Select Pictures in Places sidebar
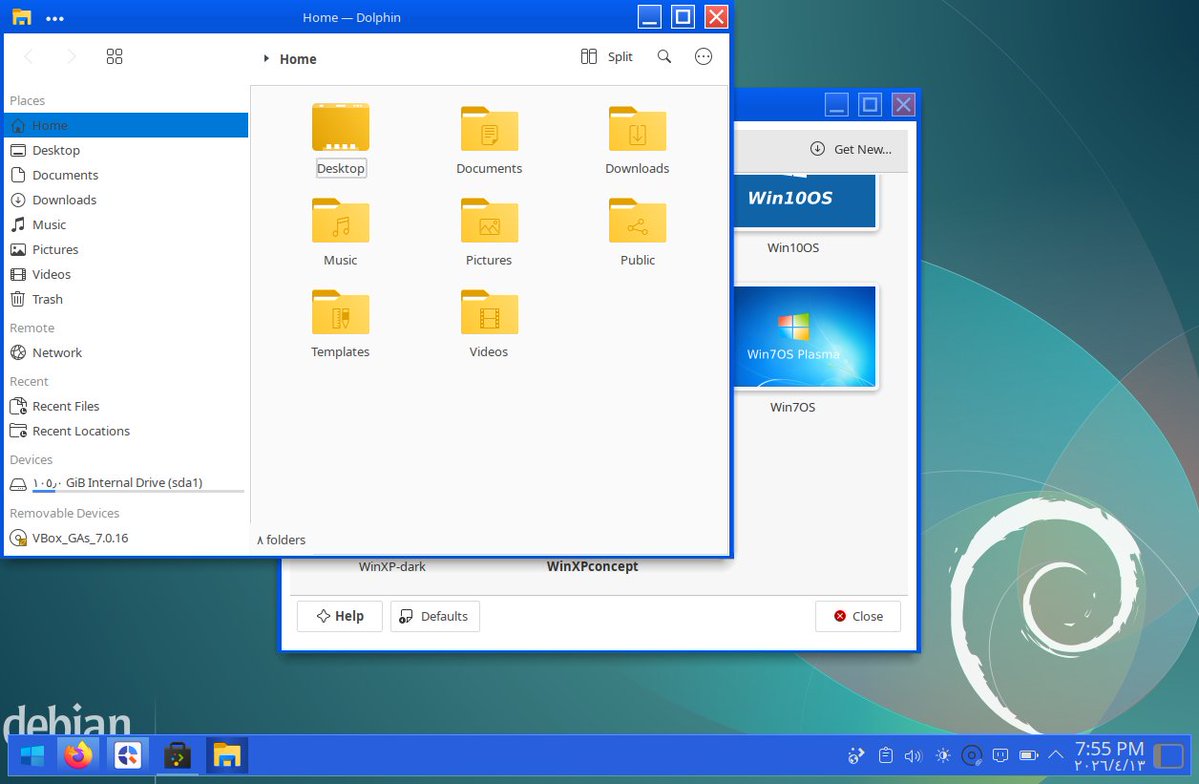This screenshot has width=1199, height=784. click(126, 249)
